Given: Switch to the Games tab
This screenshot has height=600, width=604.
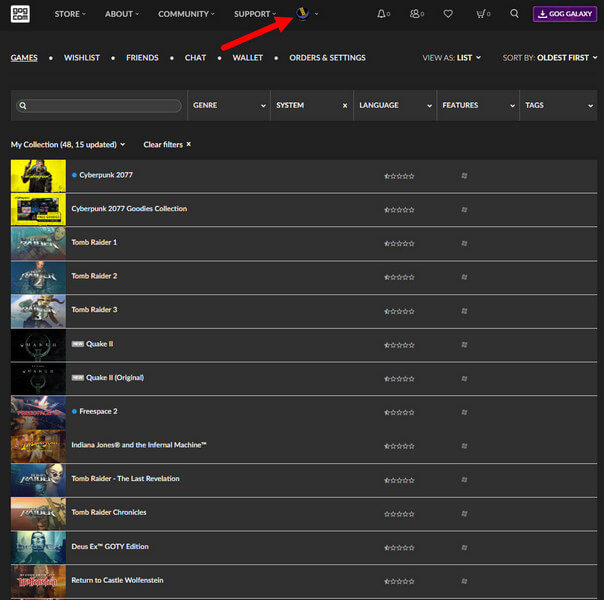Looking at the screenshot, I should [24, 58].
